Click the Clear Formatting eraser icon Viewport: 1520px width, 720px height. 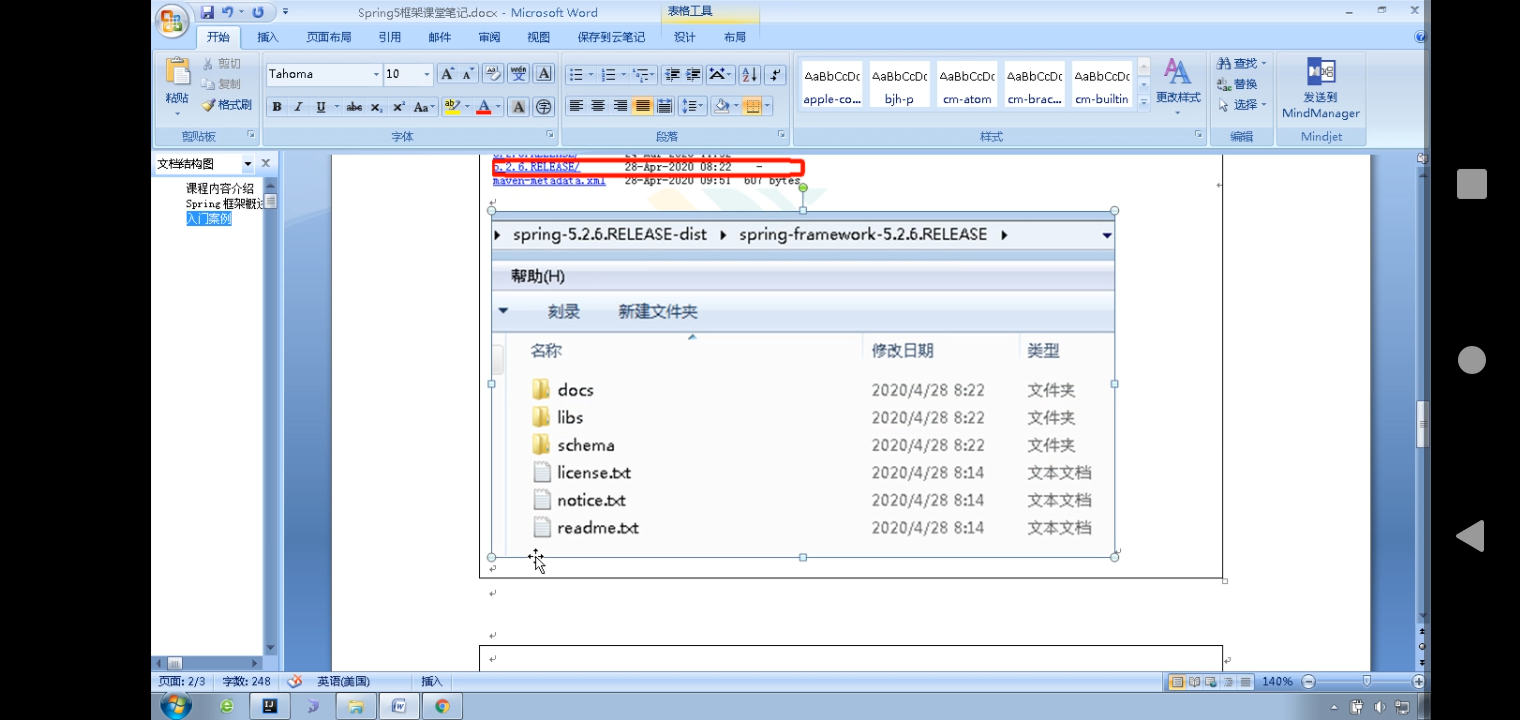coord(493,74)
